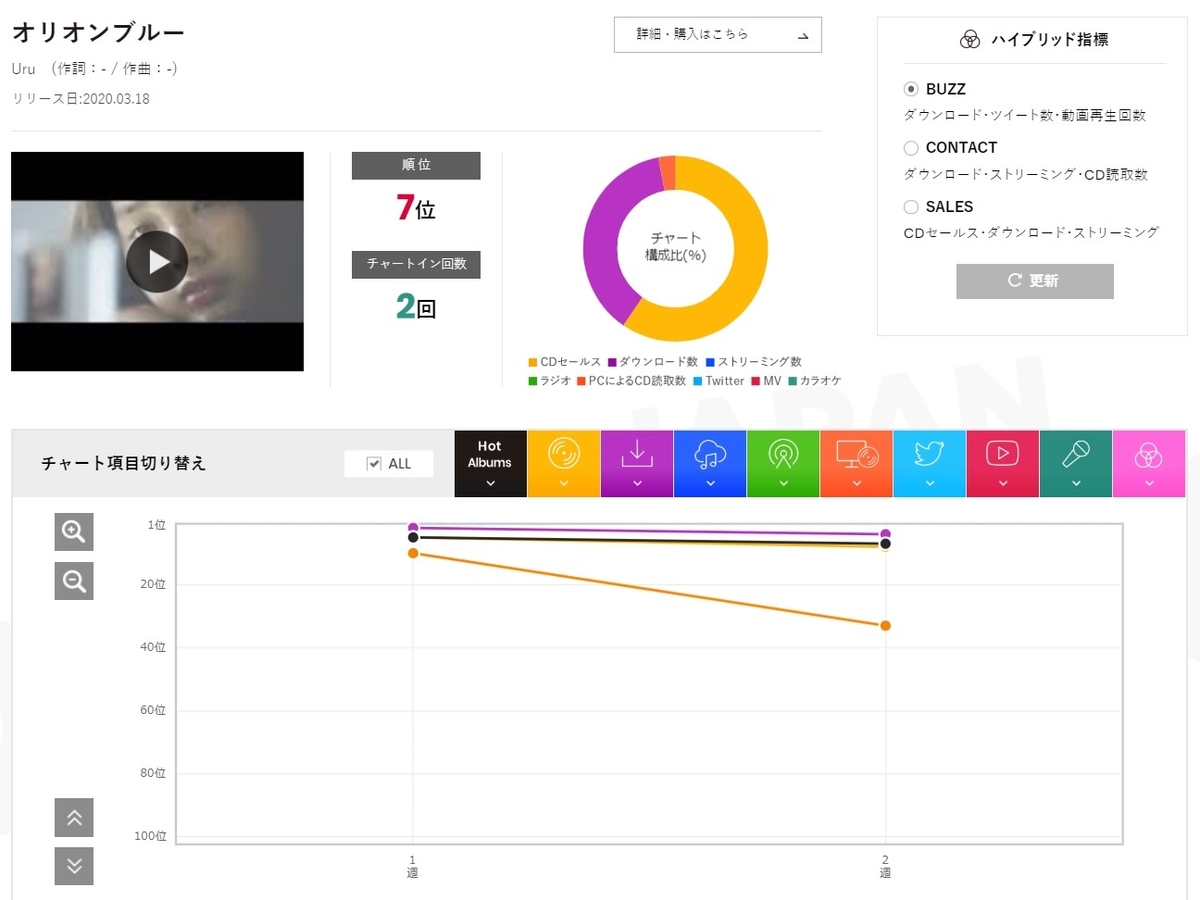Toggle the ALL checkbox

(374, 464)
